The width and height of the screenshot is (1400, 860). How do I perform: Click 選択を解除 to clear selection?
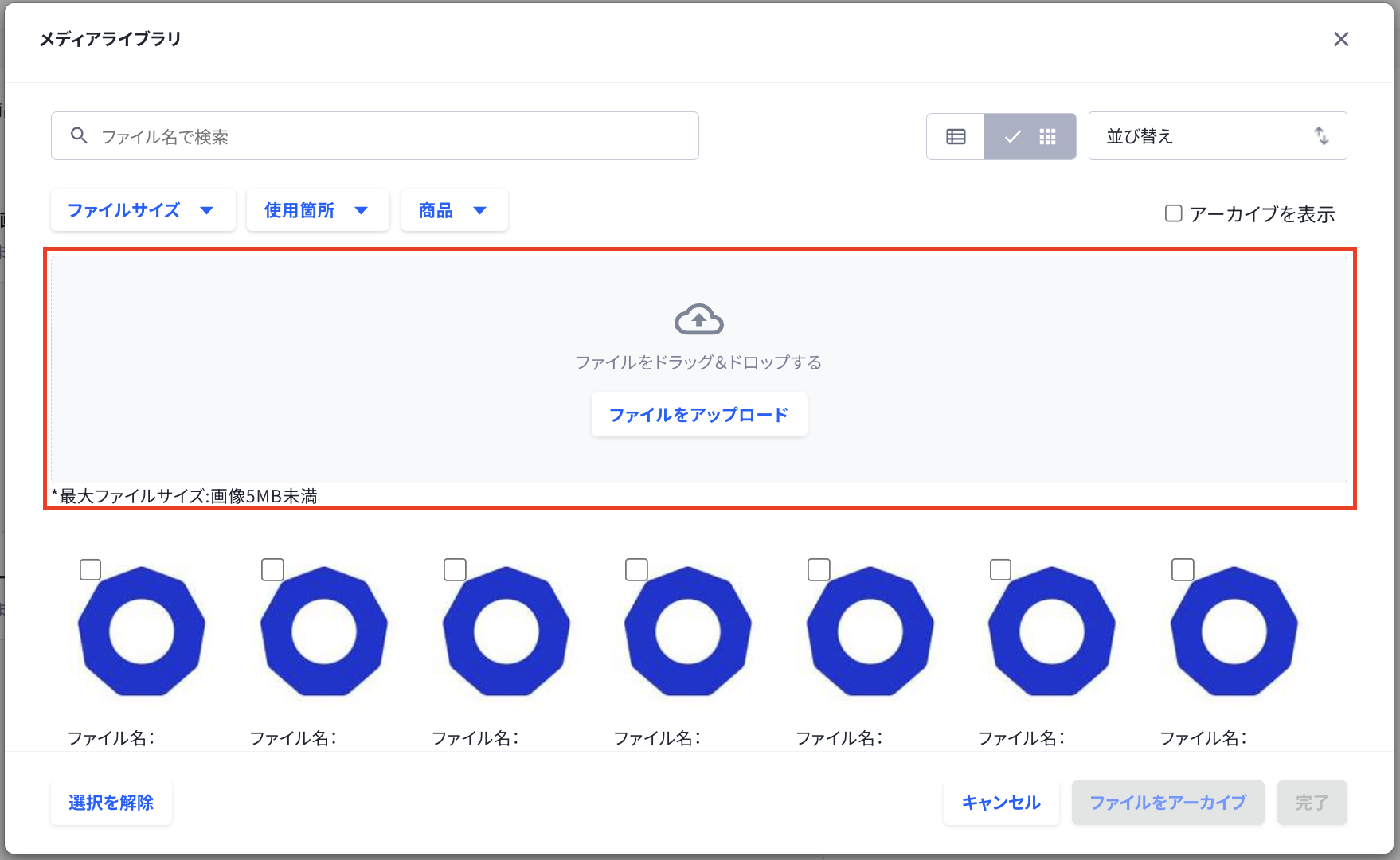pyautogui.click(x=111, y=803)
